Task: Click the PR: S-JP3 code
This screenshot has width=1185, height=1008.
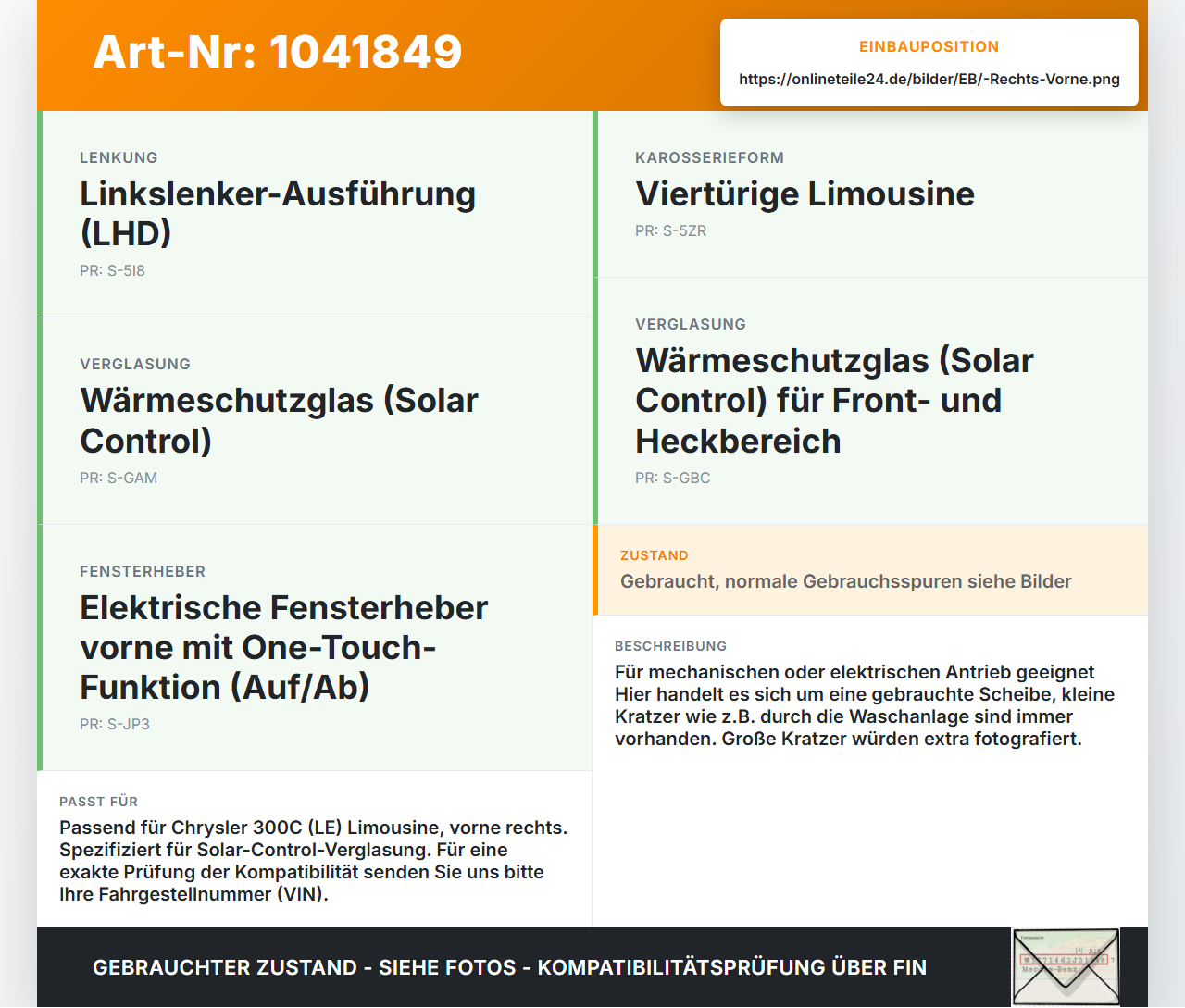Action: point(115,724)
